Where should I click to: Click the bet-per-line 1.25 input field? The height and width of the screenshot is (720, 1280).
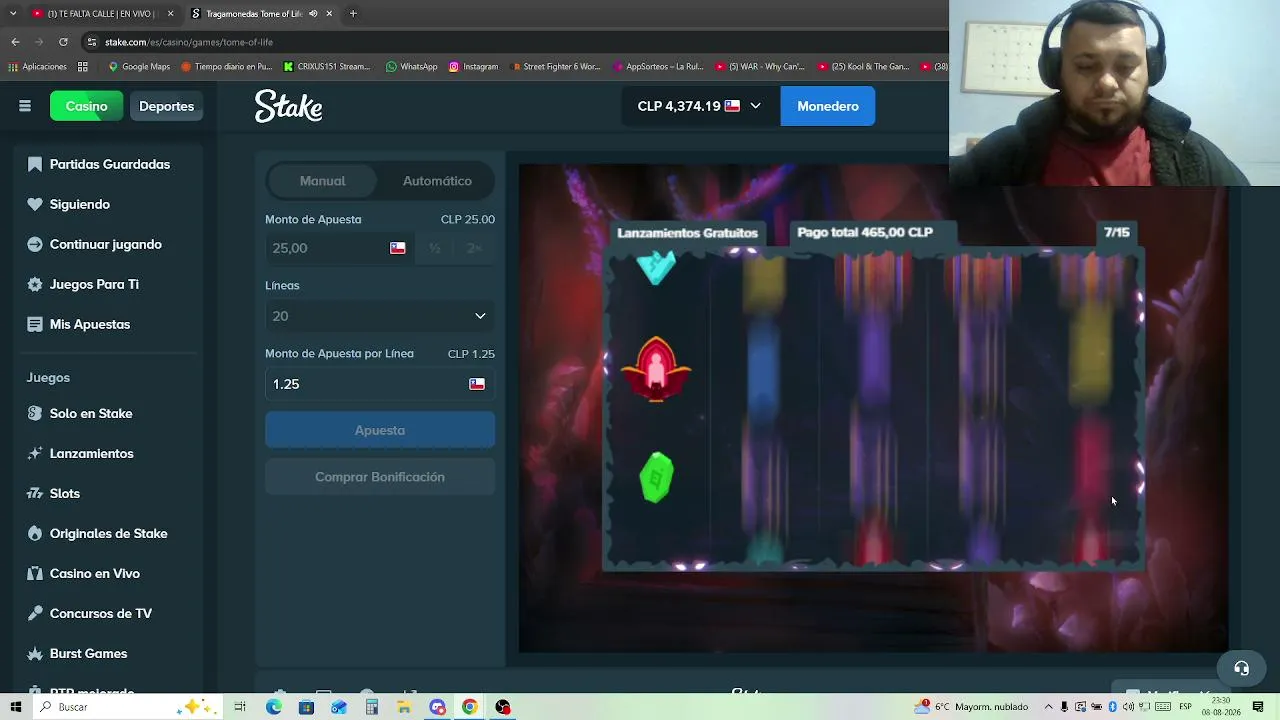click(x=380, y=384)
